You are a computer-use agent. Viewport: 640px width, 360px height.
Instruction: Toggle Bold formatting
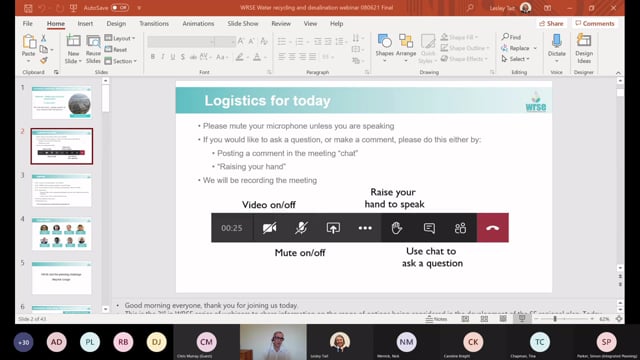click(153, 57)
